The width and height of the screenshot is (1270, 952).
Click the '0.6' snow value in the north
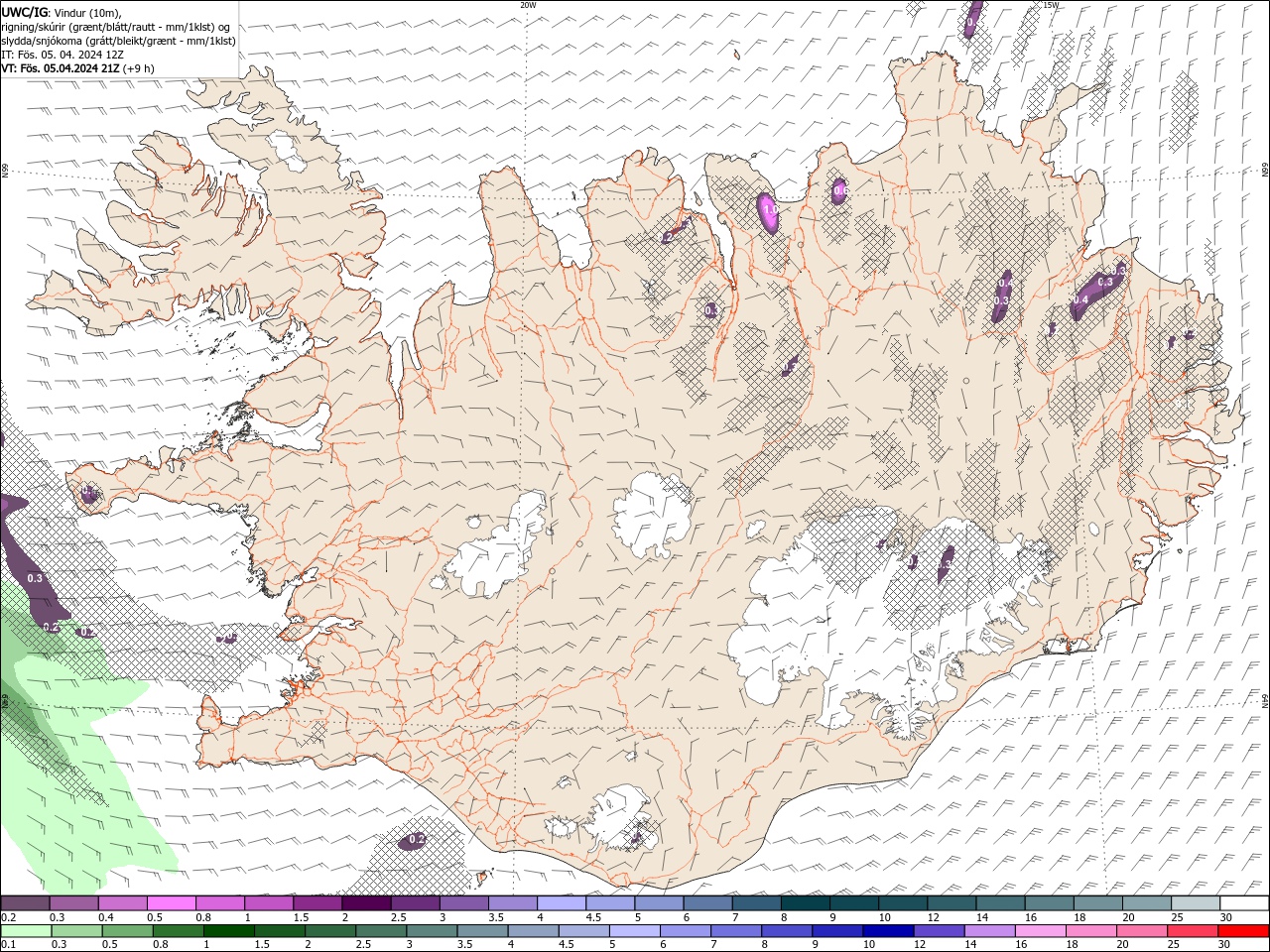(x=840, y=189)
